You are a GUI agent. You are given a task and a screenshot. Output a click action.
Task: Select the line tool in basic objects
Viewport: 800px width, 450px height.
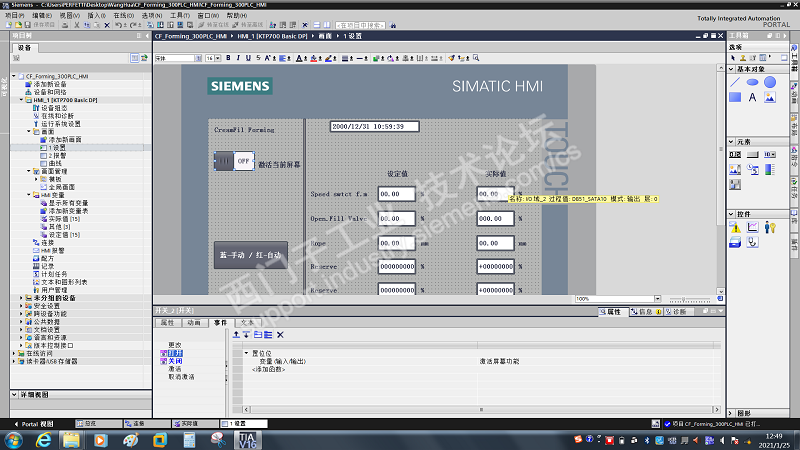coord(735,82)
